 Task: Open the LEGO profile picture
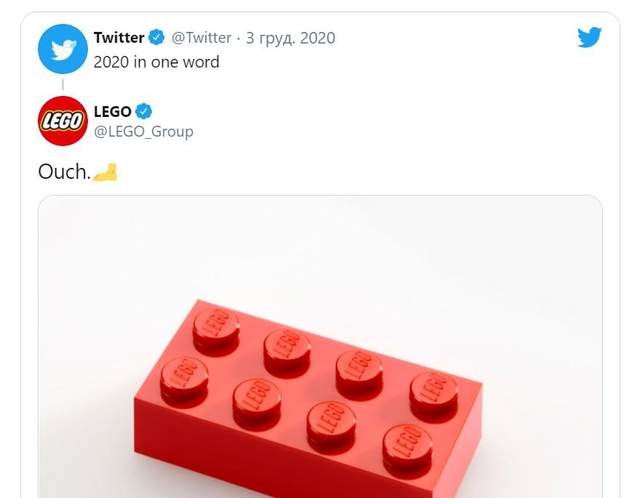62,121
